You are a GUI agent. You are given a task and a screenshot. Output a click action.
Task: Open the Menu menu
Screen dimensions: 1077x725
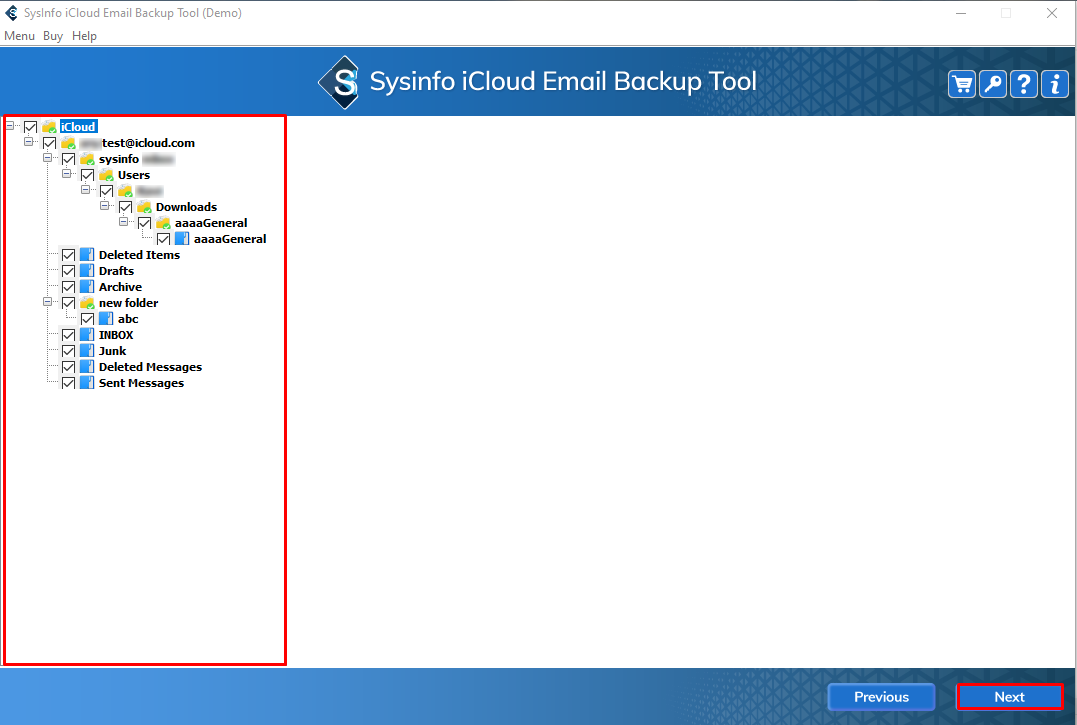pyautogui.click(x=19, y=36)
